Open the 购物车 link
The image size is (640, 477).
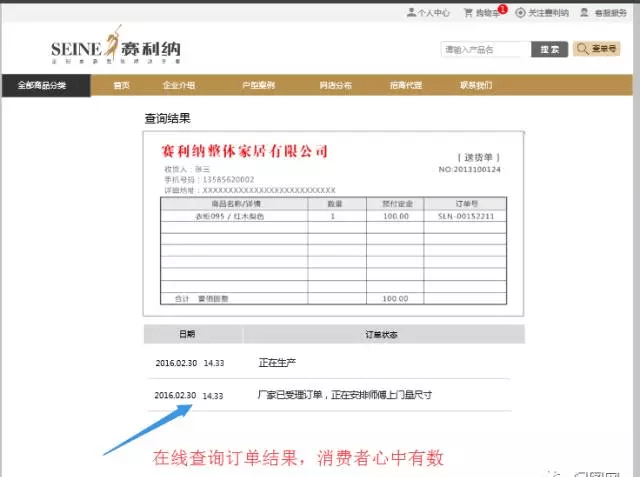[x=485, y=11]
